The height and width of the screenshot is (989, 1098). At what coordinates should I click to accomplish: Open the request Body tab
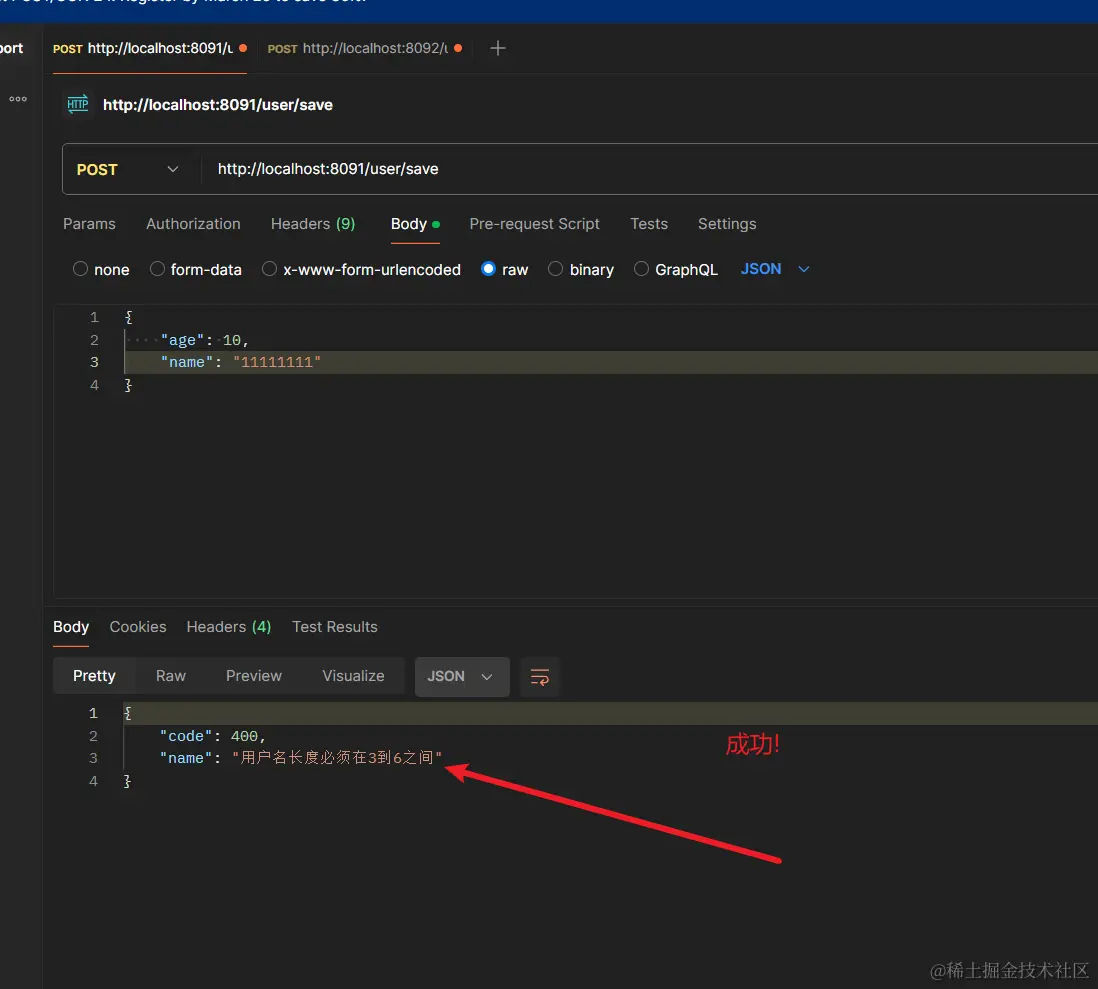tap(415, 224)
